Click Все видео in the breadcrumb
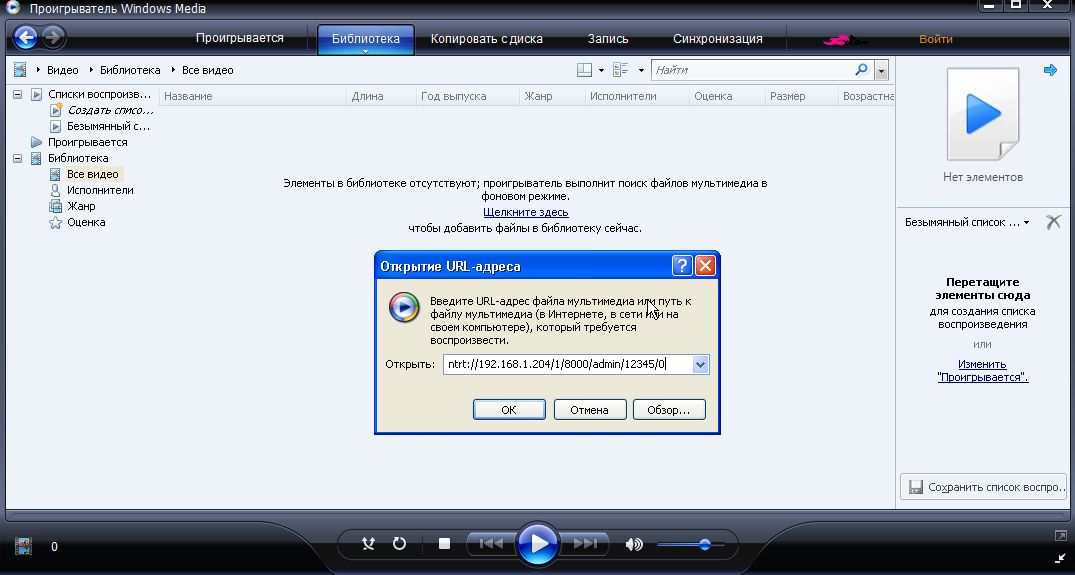 point(208,70)
